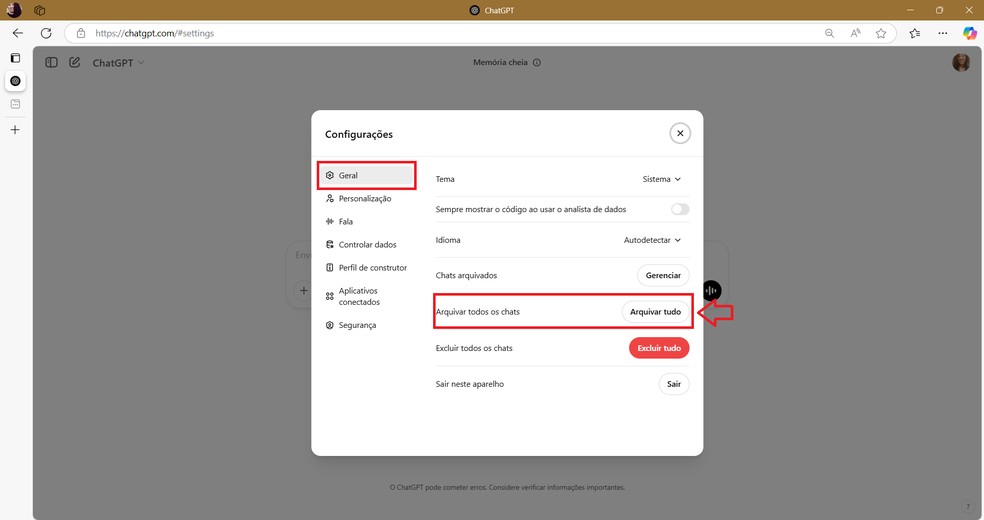This screenshot has width=984, height=520.
Task: Click the 'Chats arquivados' label
Action: coord(466,275)
